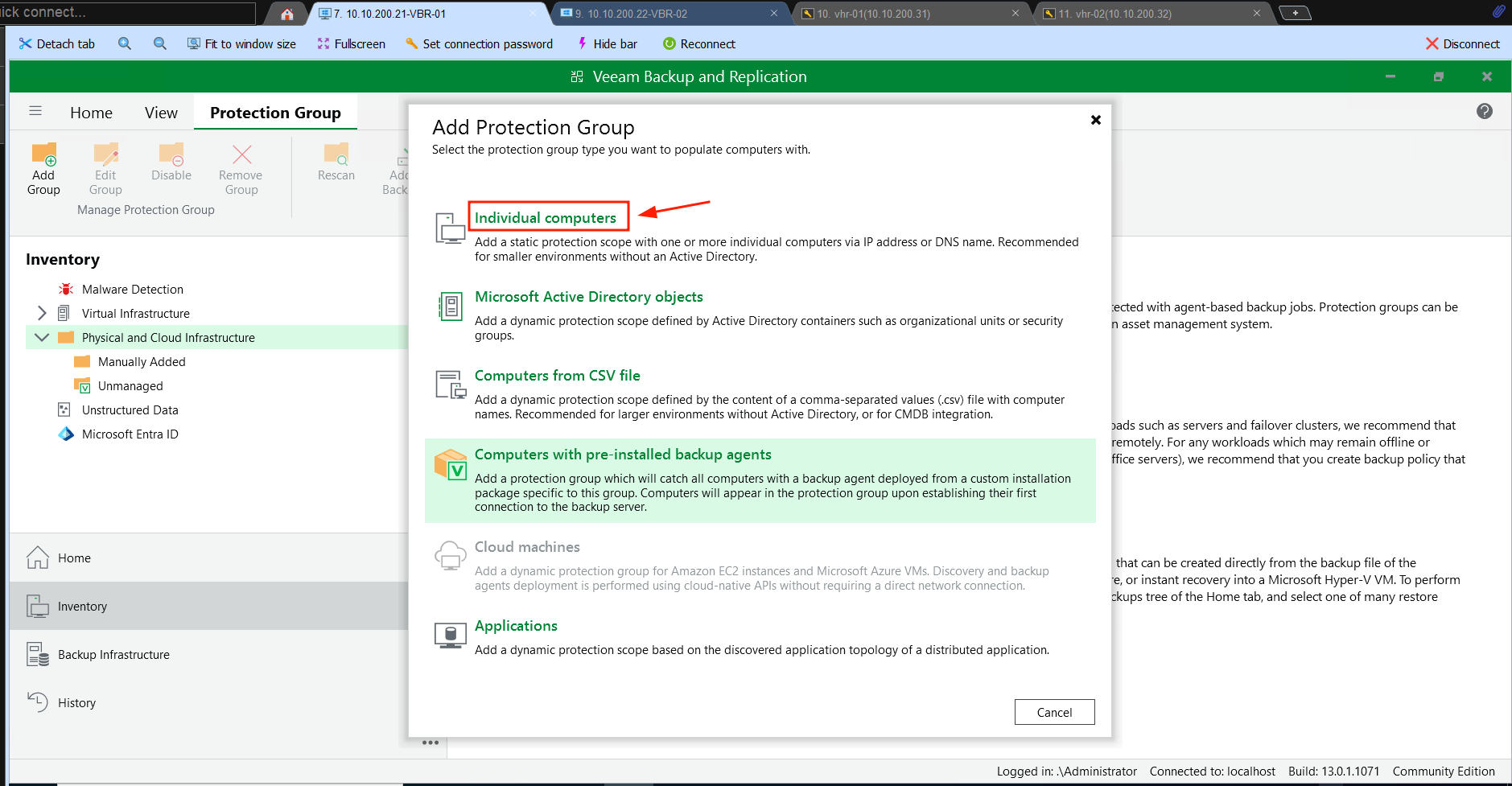This screenshot has height=786, width=1512.
Task: Click the Applications option icon
Action: click(x=450, y=635)
